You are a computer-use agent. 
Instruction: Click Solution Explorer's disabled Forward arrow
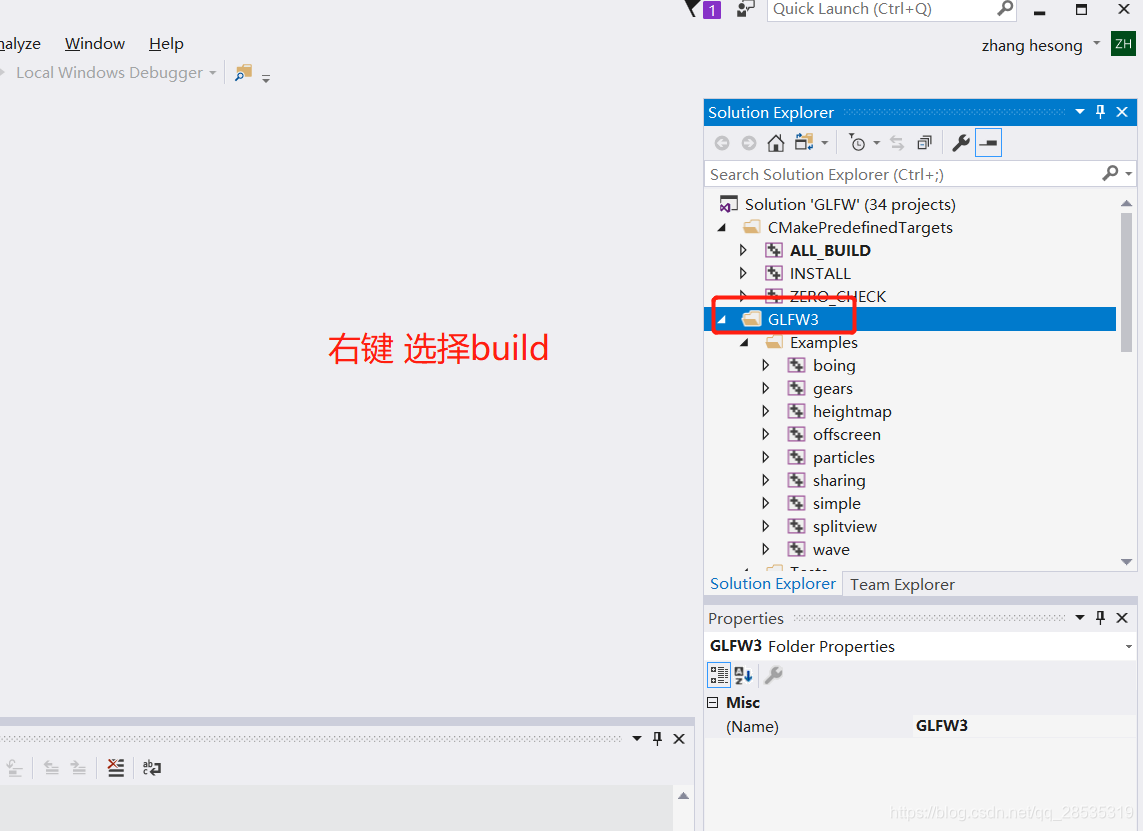749,143
